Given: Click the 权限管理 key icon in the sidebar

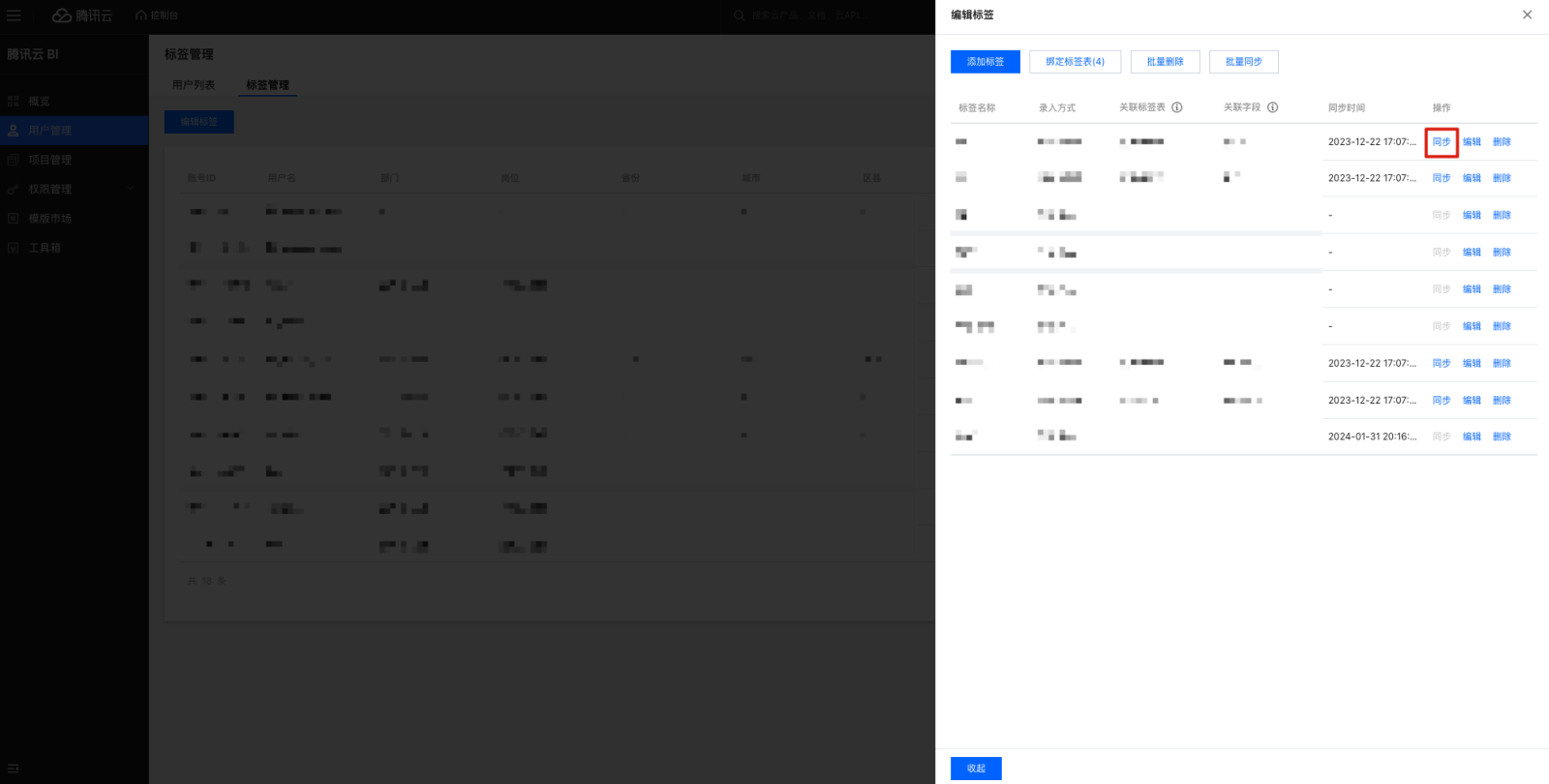Looking at the screenshot, I should tap(14, 189).
